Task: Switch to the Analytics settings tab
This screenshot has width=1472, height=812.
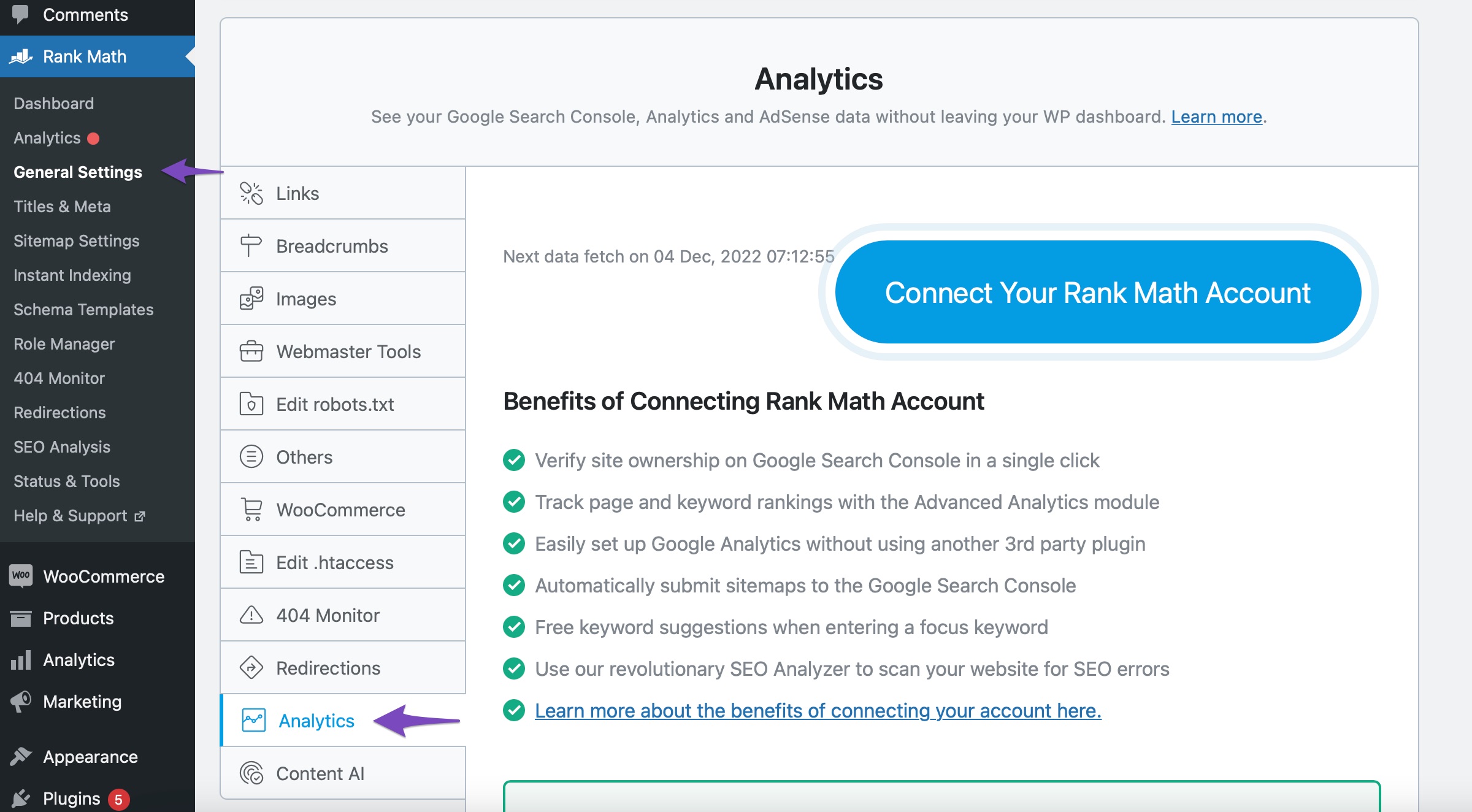Action: tap(315, 721)
